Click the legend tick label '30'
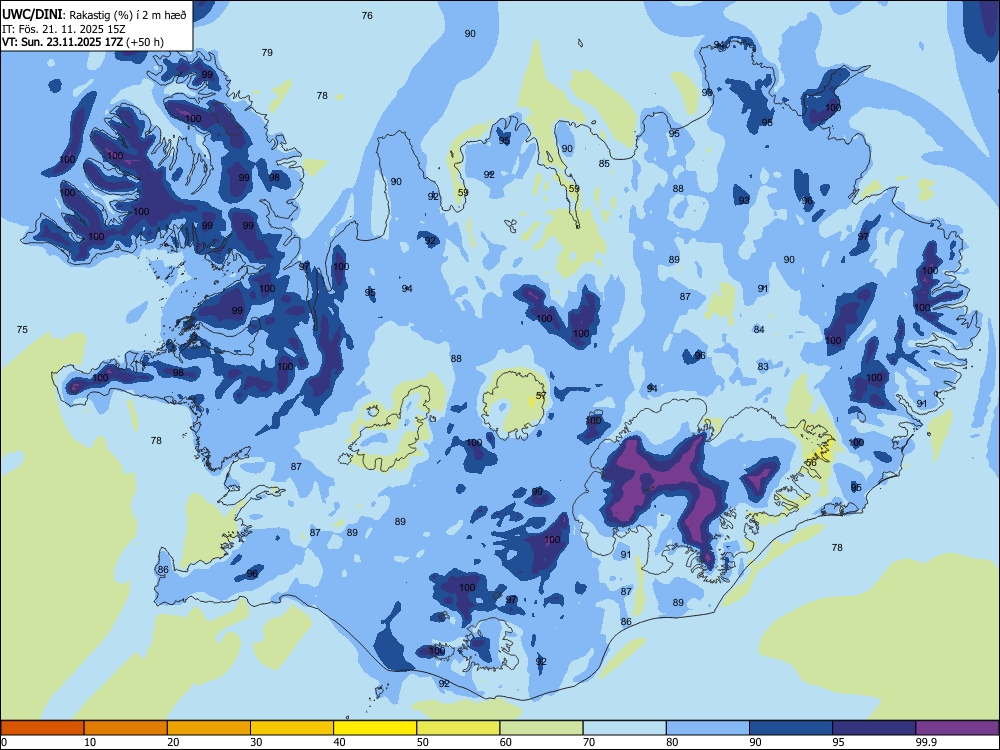The image size is (1000, 750). [256, 742]
